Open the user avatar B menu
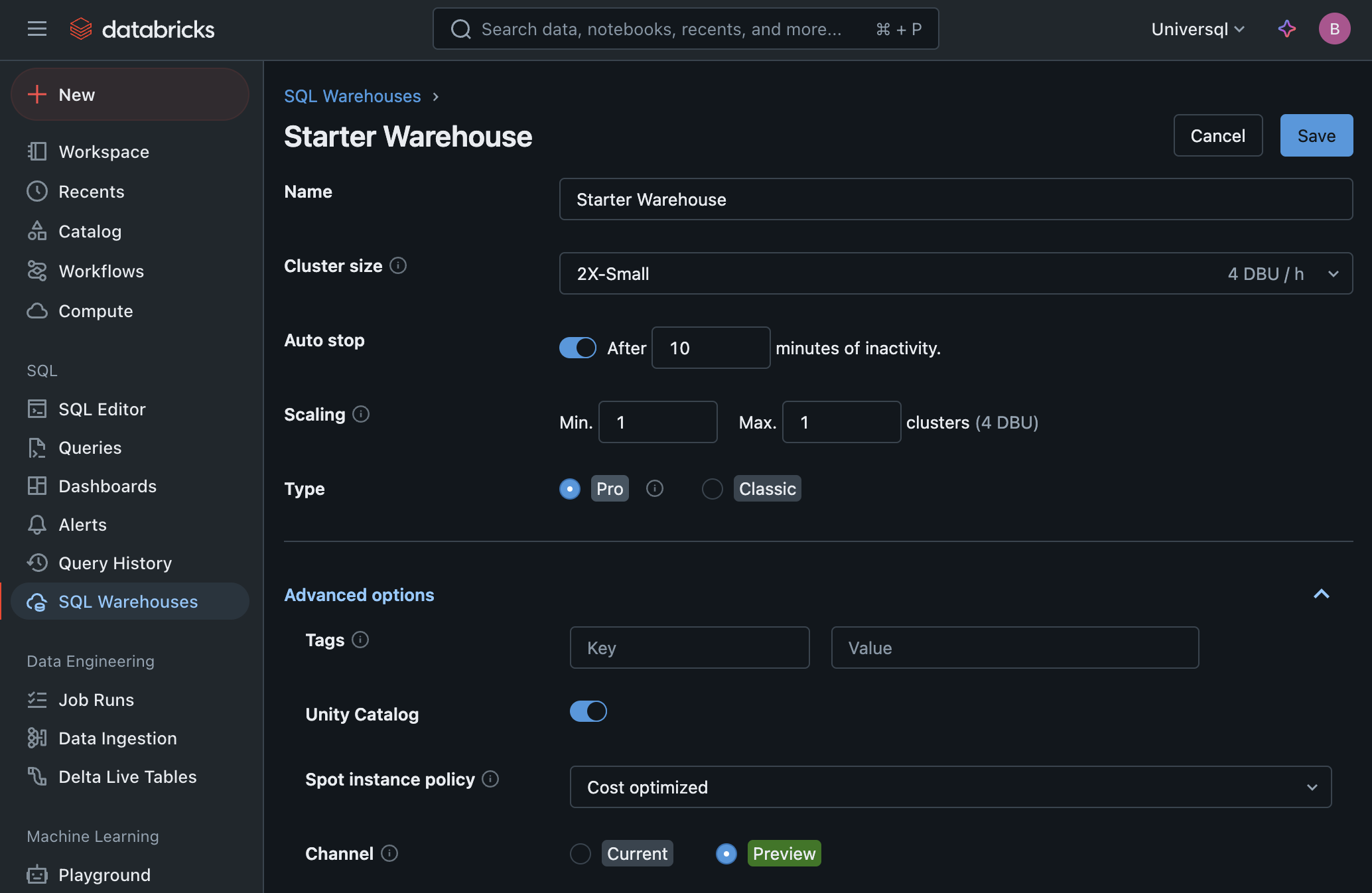 coord(1334,29)
